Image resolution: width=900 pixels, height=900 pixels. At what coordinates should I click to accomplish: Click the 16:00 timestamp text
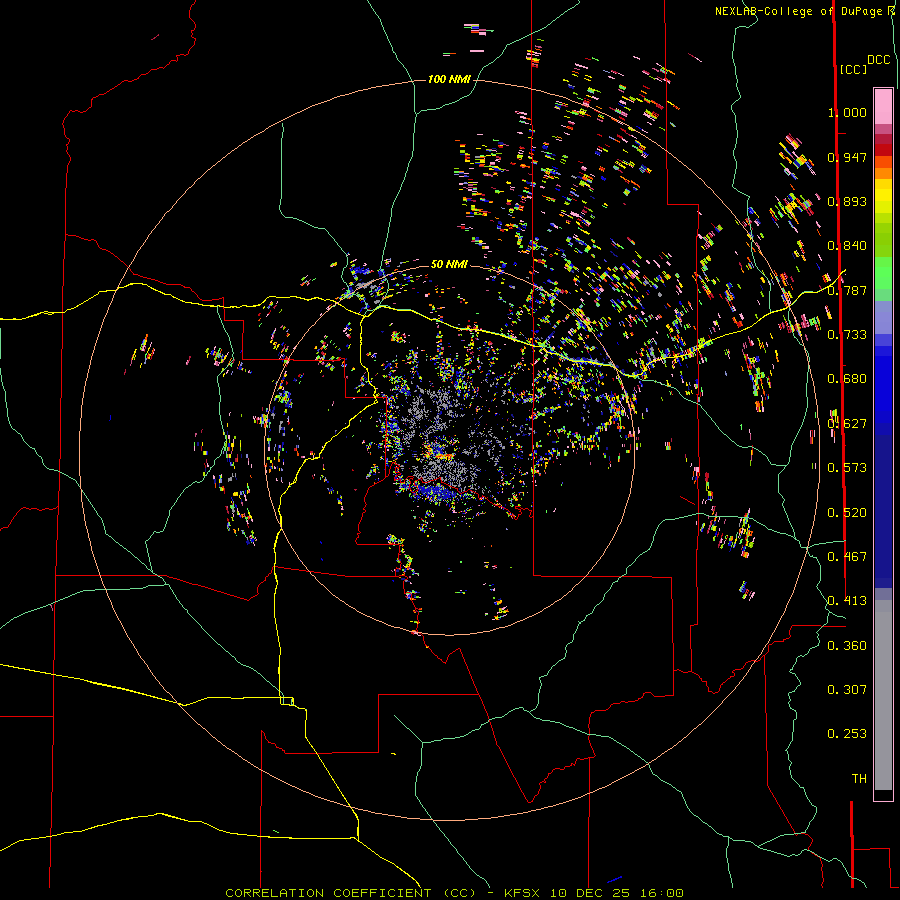click(662, 893)
